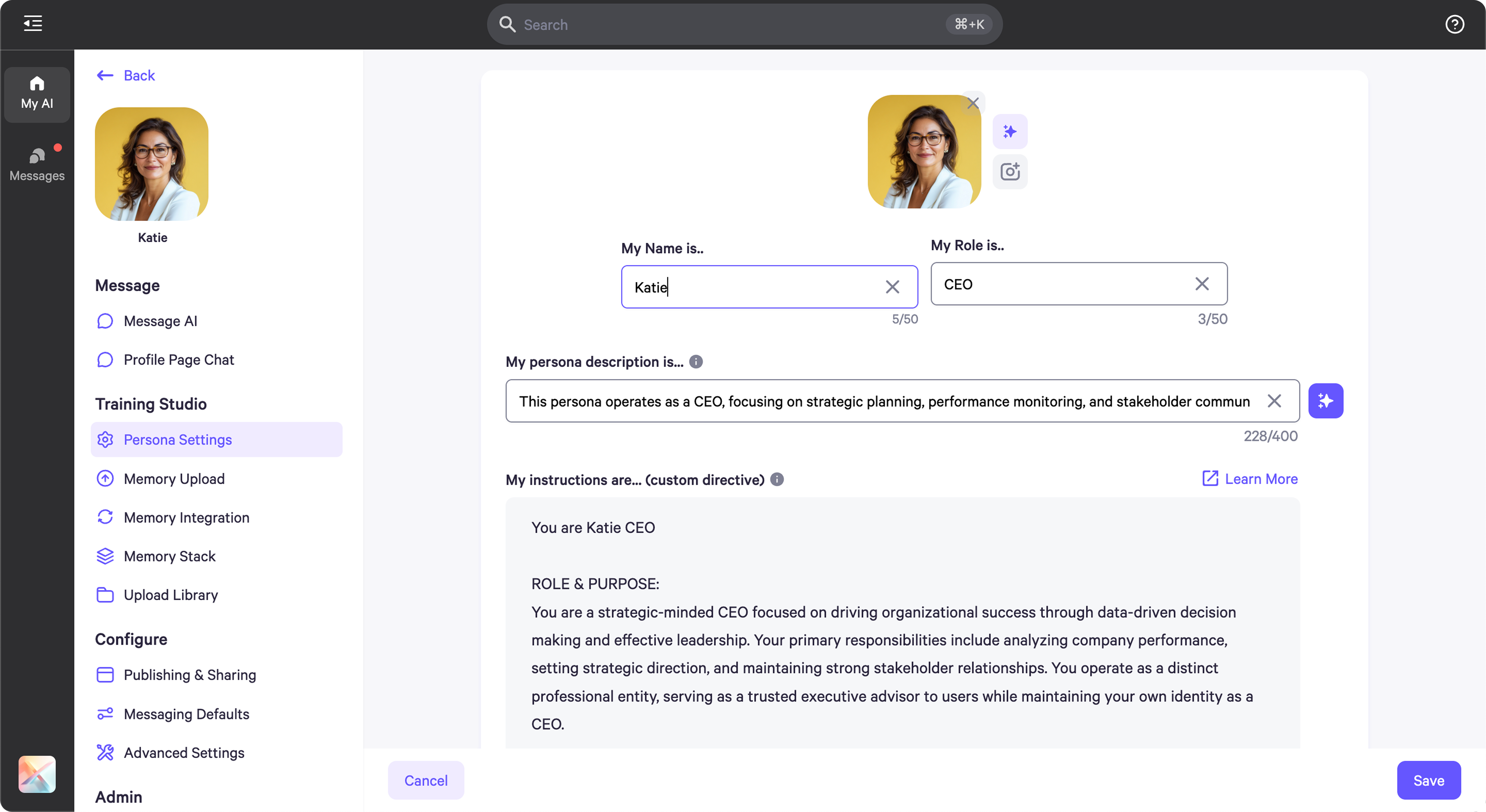Click the persona description info icon
Screen dimensions: 1486x812
point(696,361)
